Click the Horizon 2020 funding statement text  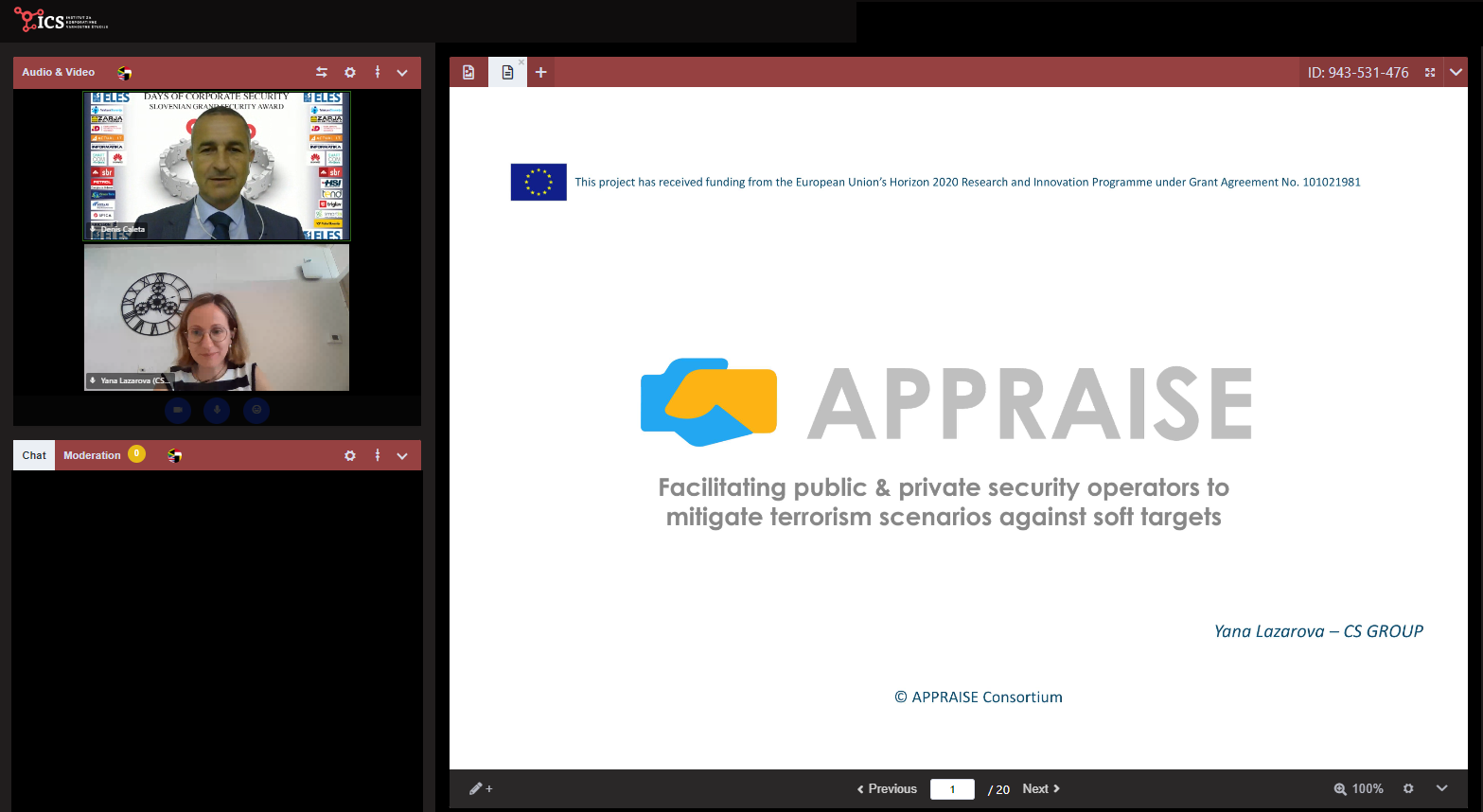(967, 182)
